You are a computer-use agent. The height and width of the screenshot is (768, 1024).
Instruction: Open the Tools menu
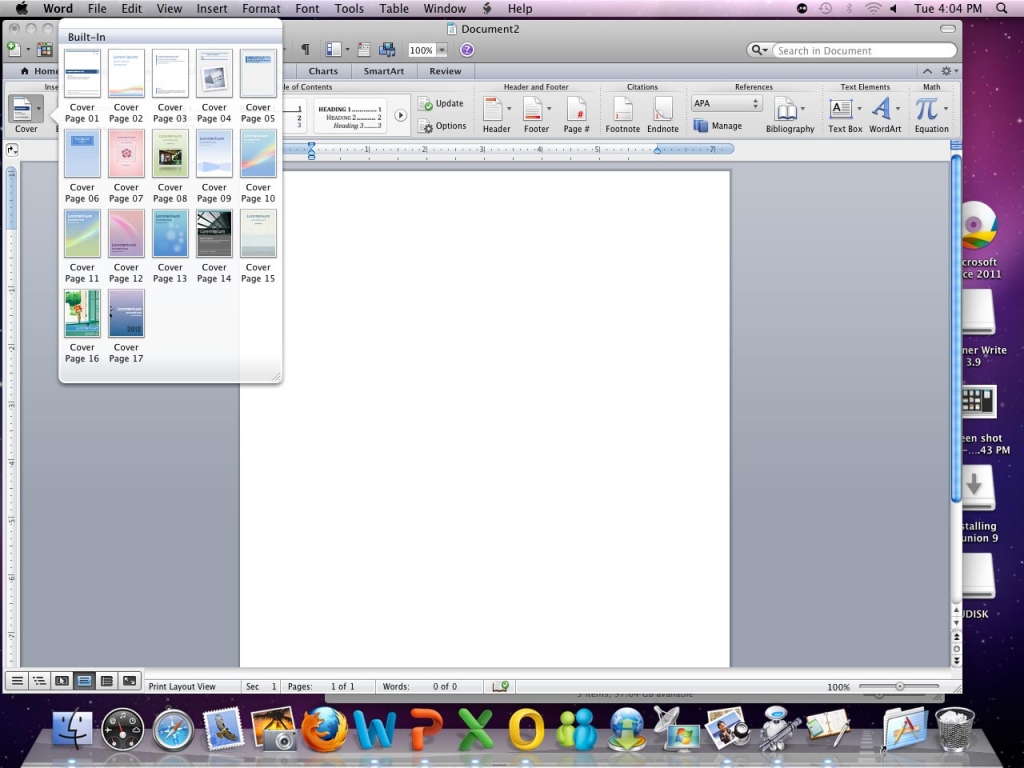[x=349, y=8]
